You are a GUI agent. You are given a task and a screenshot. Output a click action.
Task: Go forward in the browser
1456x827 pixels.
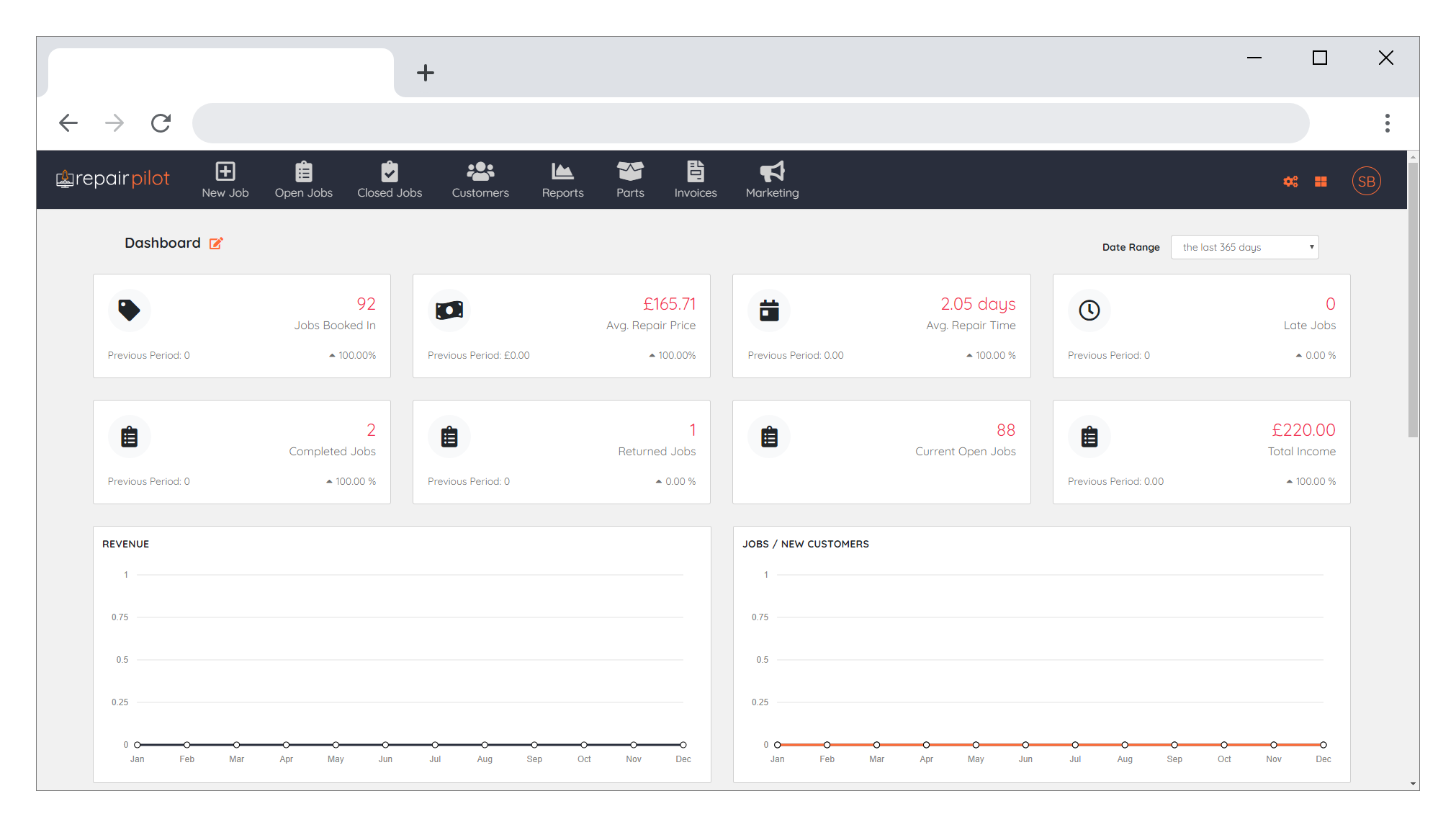pyautogui.click(x=114, y=123)
